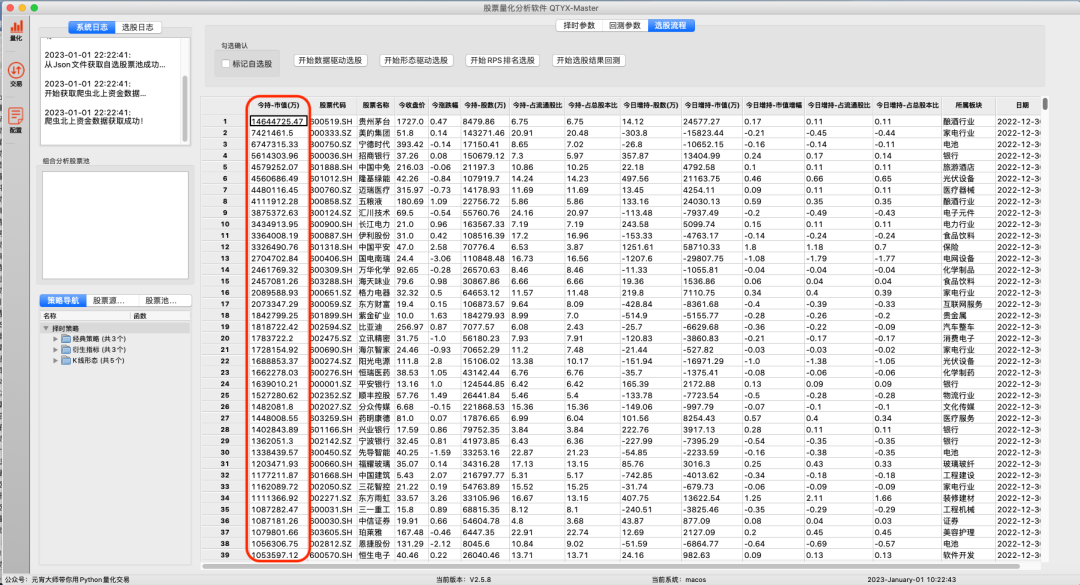Expand the 衍生指标 (共3个) node

point(56,349)
